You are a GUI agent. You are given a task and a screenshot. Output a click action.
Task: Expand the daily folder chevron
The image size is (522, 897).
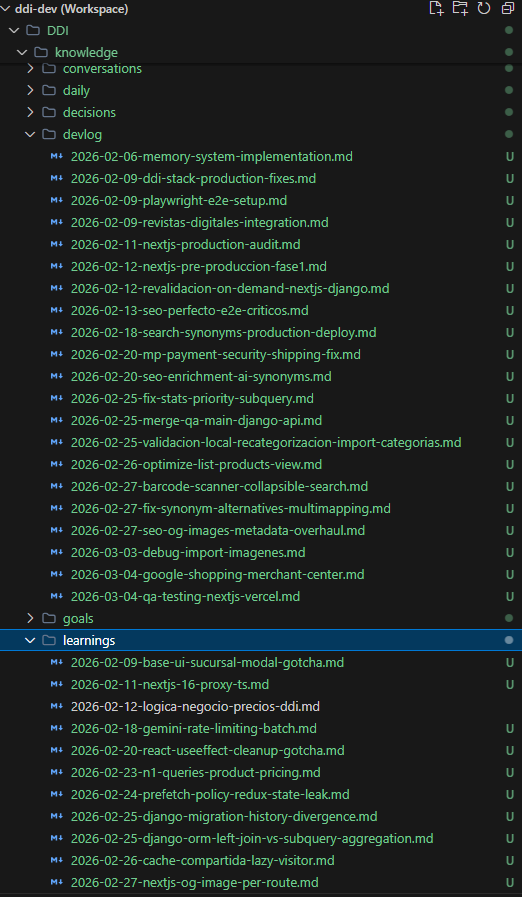[x=30, y=90]
